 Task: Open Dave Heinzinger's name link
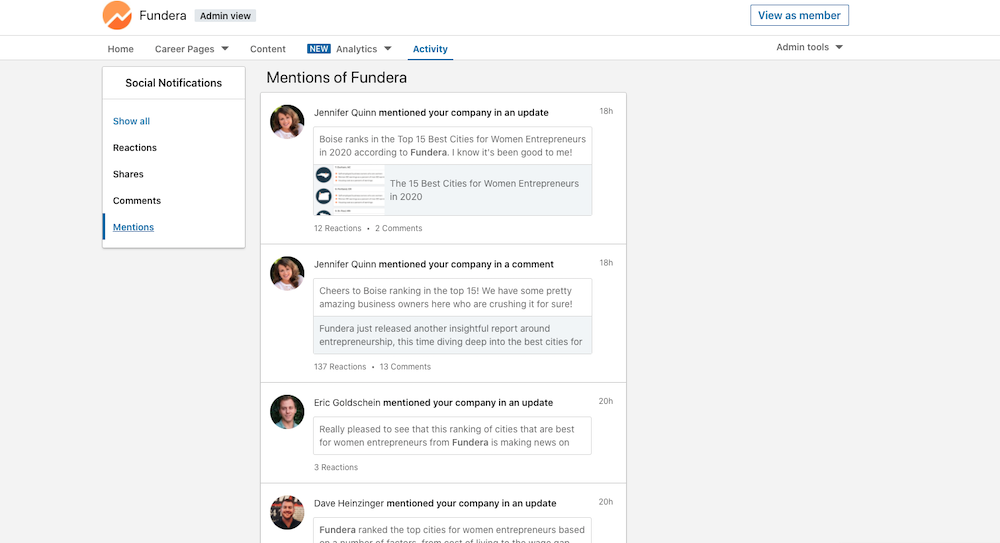pyautogui.click(x=349, y=503)
